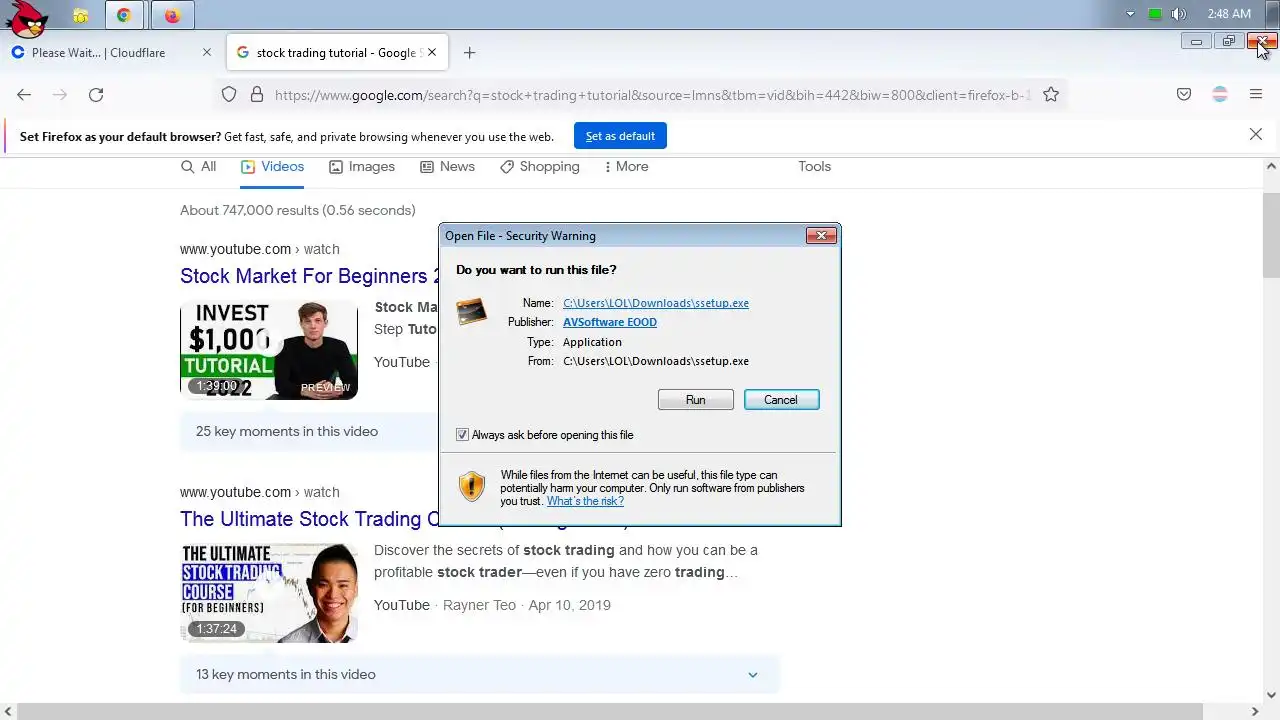
Task: Expand the 25 key moments section
Action: (309, 432)
